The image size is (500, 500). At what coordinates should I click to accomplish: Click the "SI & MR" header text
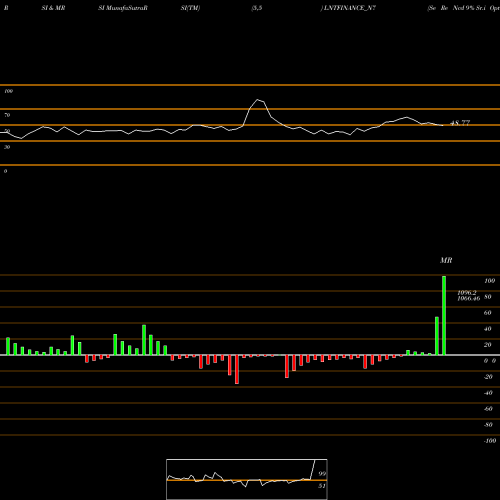pos(53,8)
